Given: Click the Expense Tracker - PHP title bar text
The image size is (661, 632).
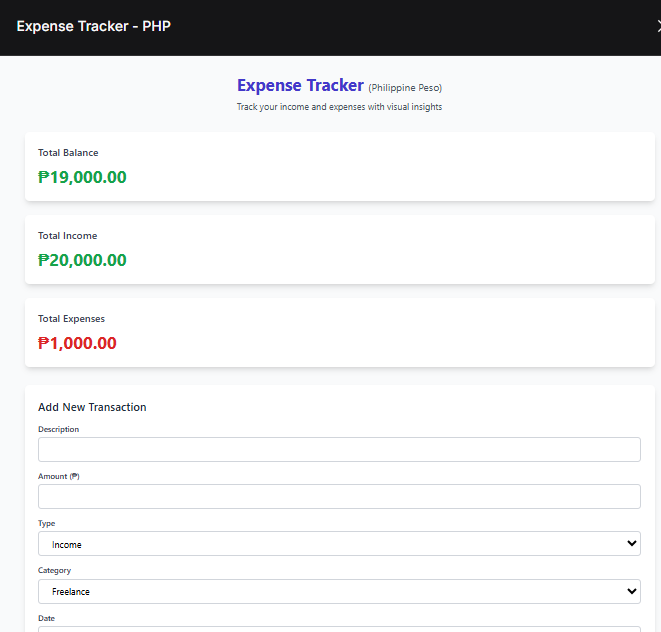Looking at the screenshot, I should 93,26.
